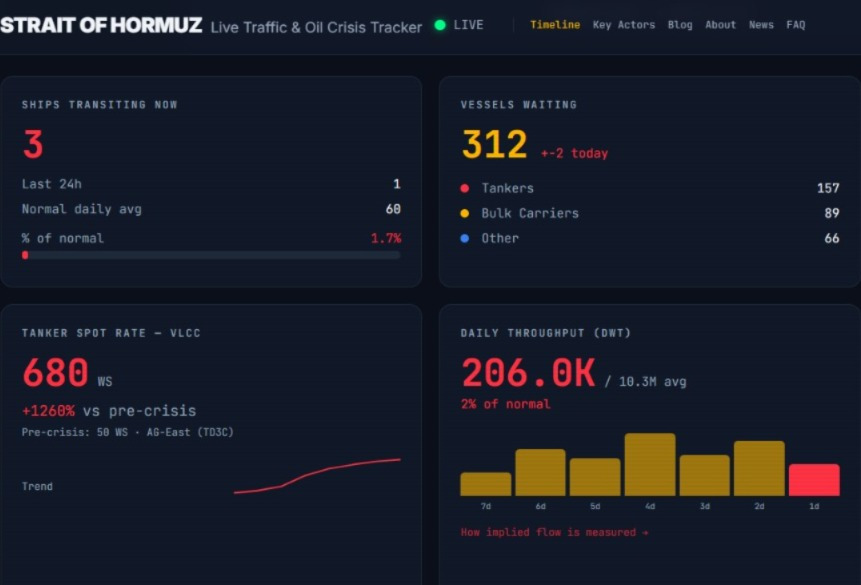The height and width of the screenshot is (585, 861).
Task: Click the VLCC spot rate trend line
Action: pyautogui.click(x=317, y=476)
